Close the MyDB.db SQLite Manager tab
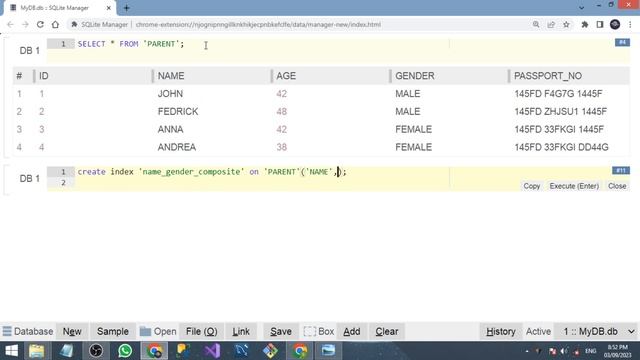The image size is (640, 360). click(x=109, y=8)
